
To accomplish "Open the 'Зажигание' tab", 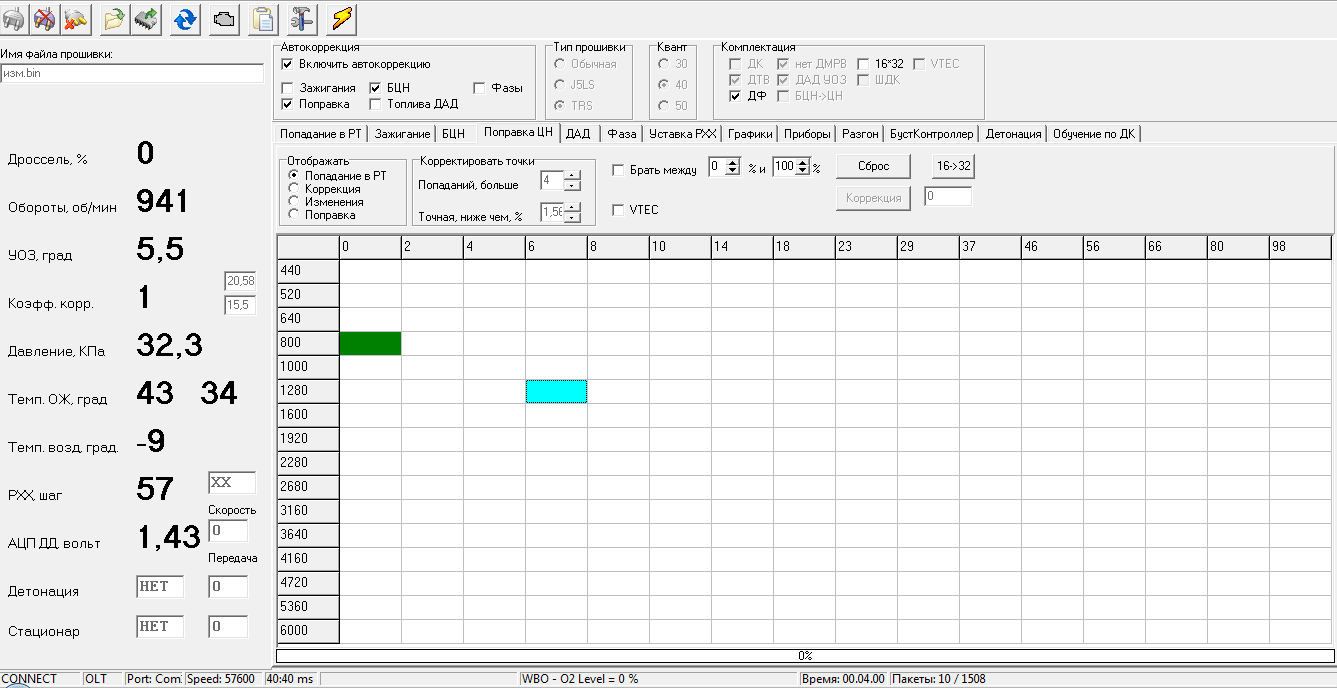I will click(x=402, y=134).
